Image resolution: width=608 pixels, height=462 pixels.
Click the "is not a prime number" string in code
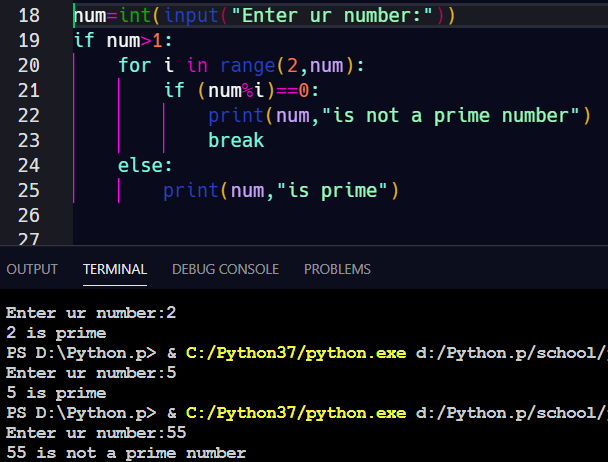tap(455, 115)
